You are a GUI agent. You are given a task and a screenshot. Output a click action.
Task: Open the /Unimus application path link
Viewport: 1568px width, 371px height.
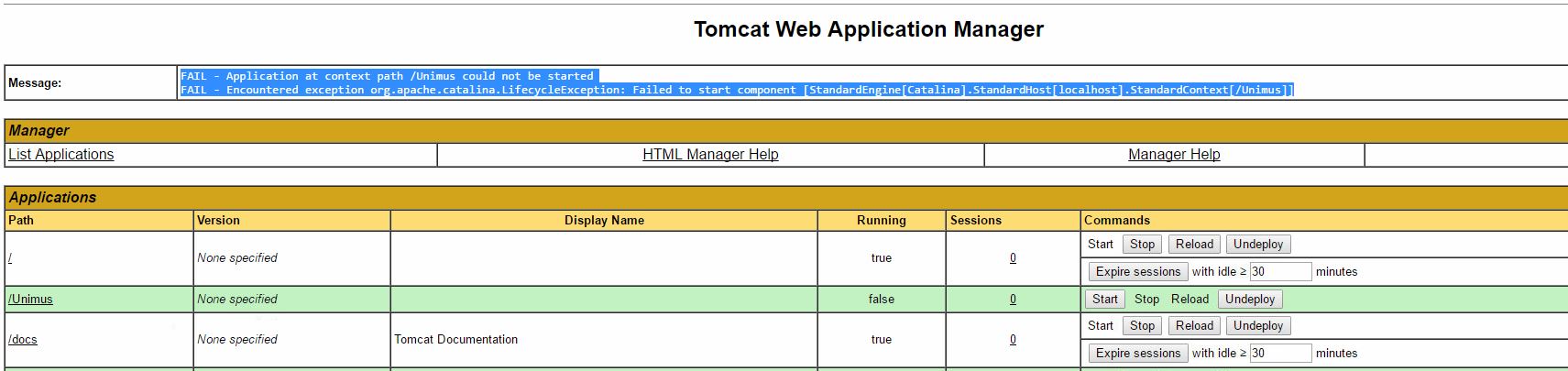coord(30,300)
